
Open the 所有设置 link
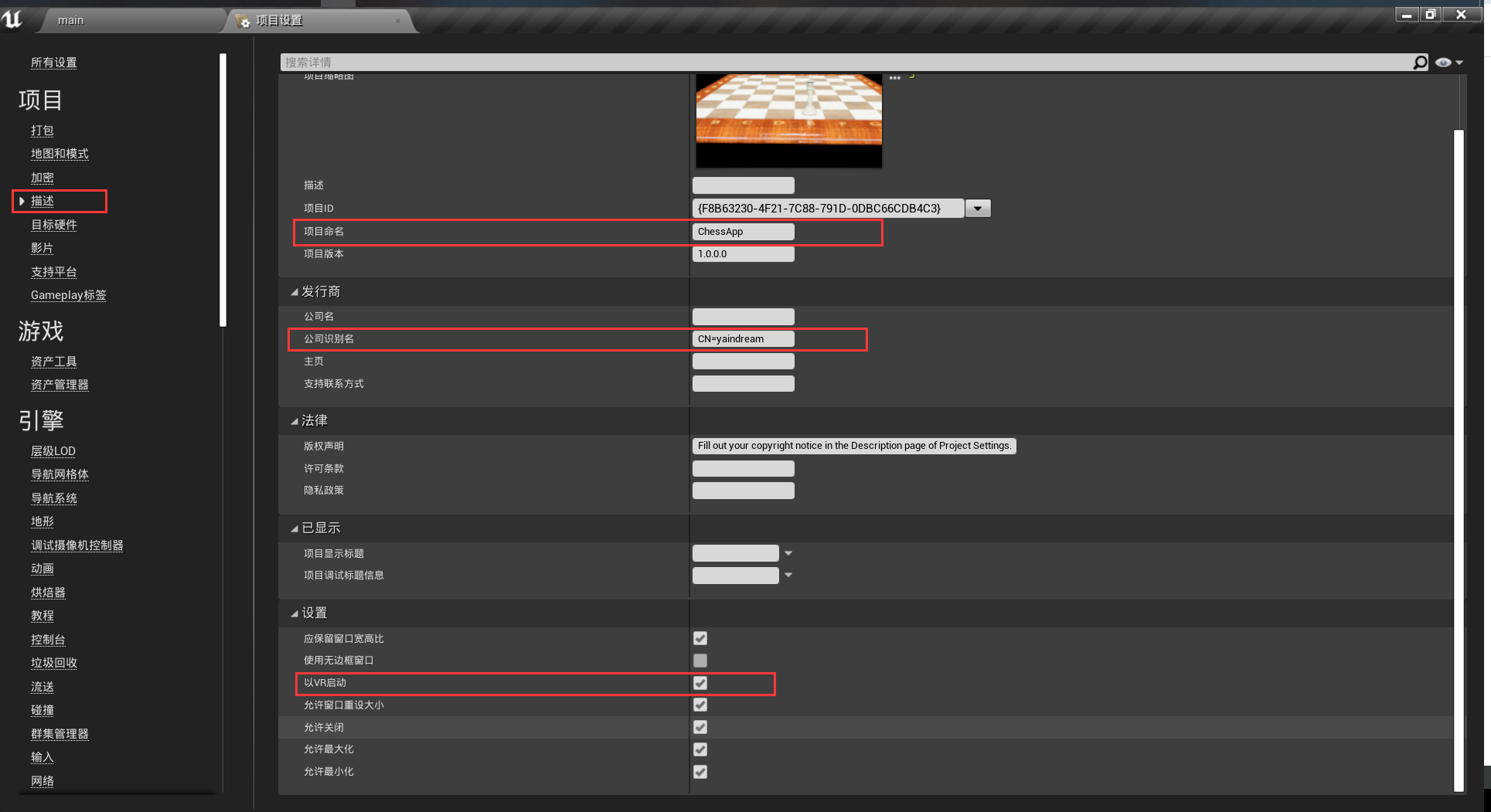pos(53,63)
